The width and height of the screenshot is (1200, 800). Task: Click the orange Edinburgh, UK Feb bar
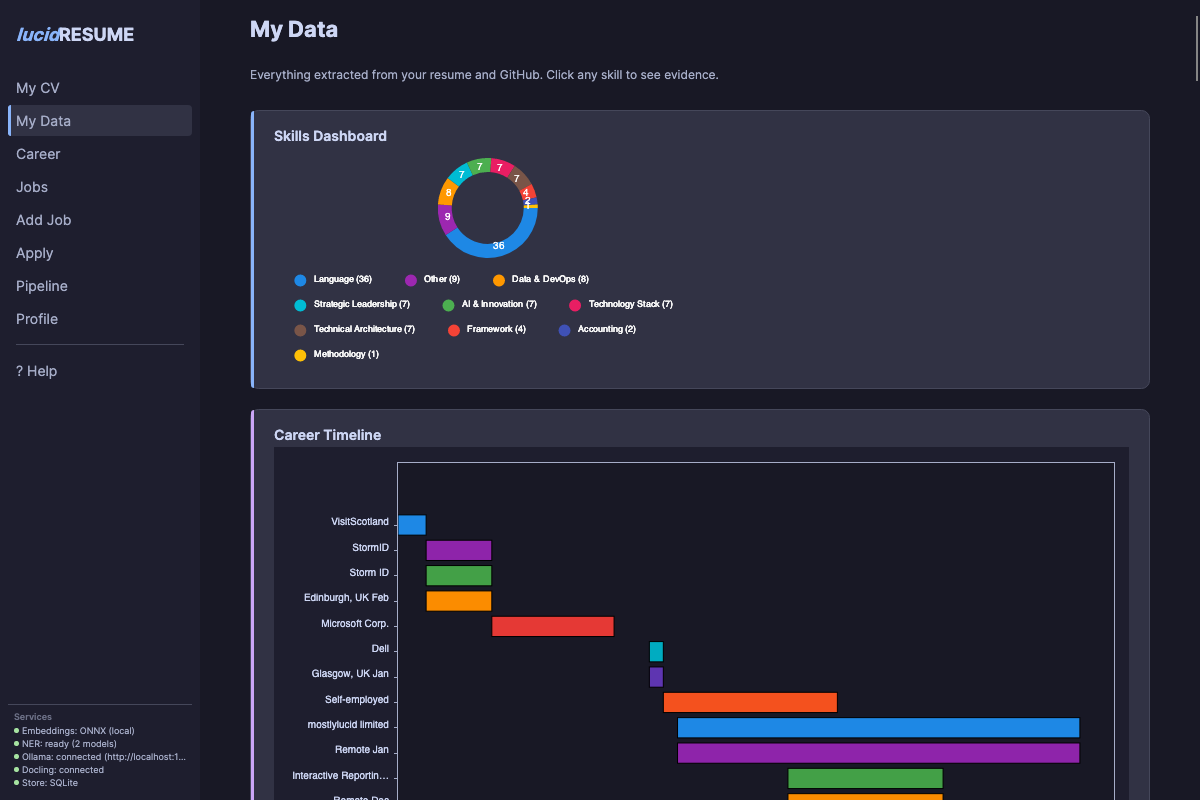[x=459, y=601]
